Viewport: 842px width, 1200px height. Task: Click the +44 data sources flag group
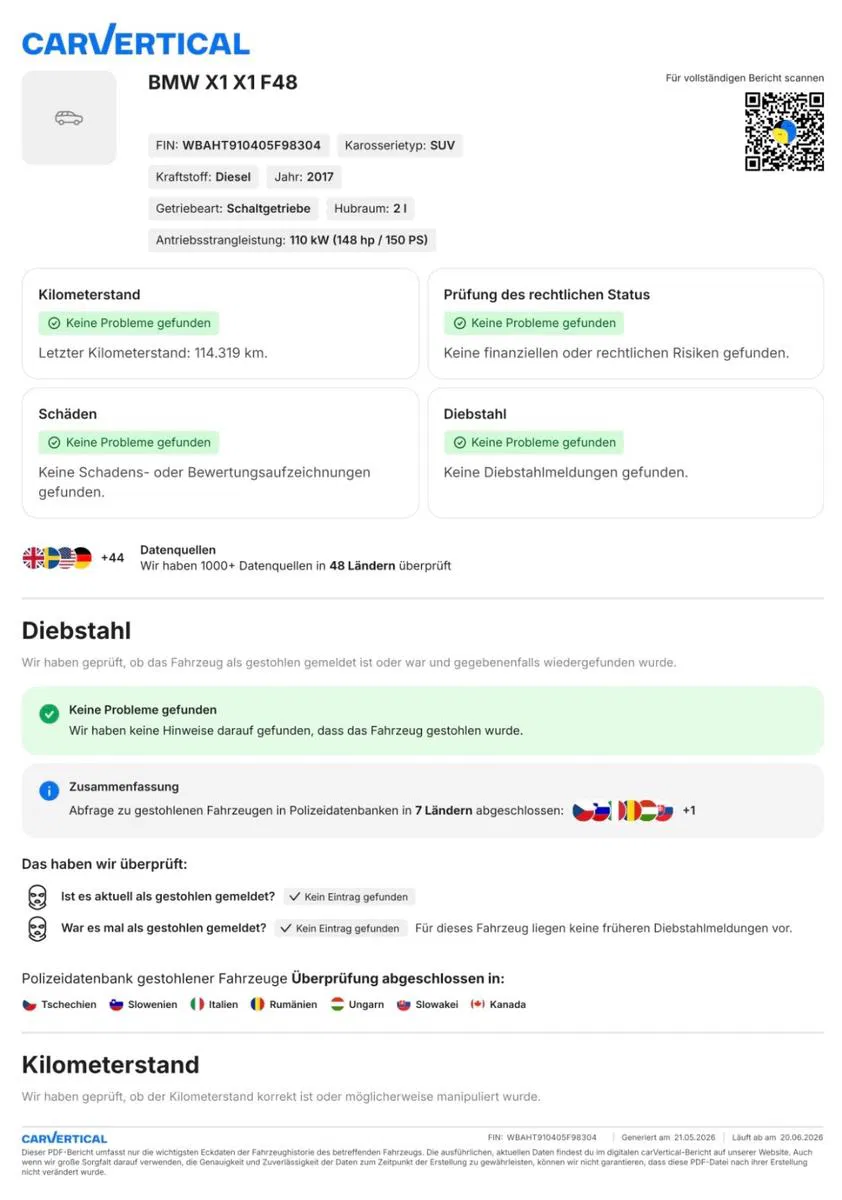(x=73, y=558)
